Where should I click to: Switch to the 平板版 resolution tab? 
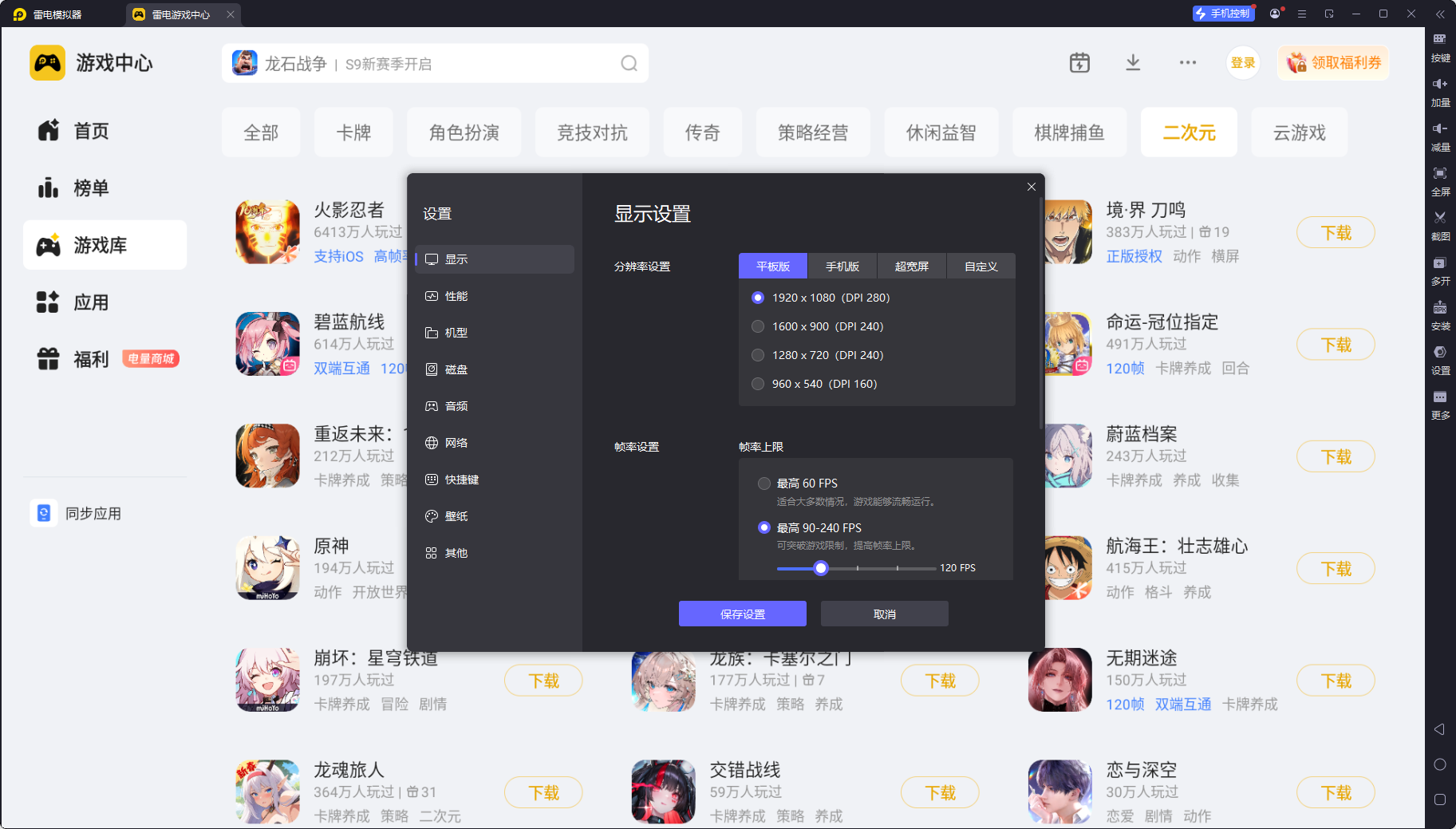[x=773, y=266]
